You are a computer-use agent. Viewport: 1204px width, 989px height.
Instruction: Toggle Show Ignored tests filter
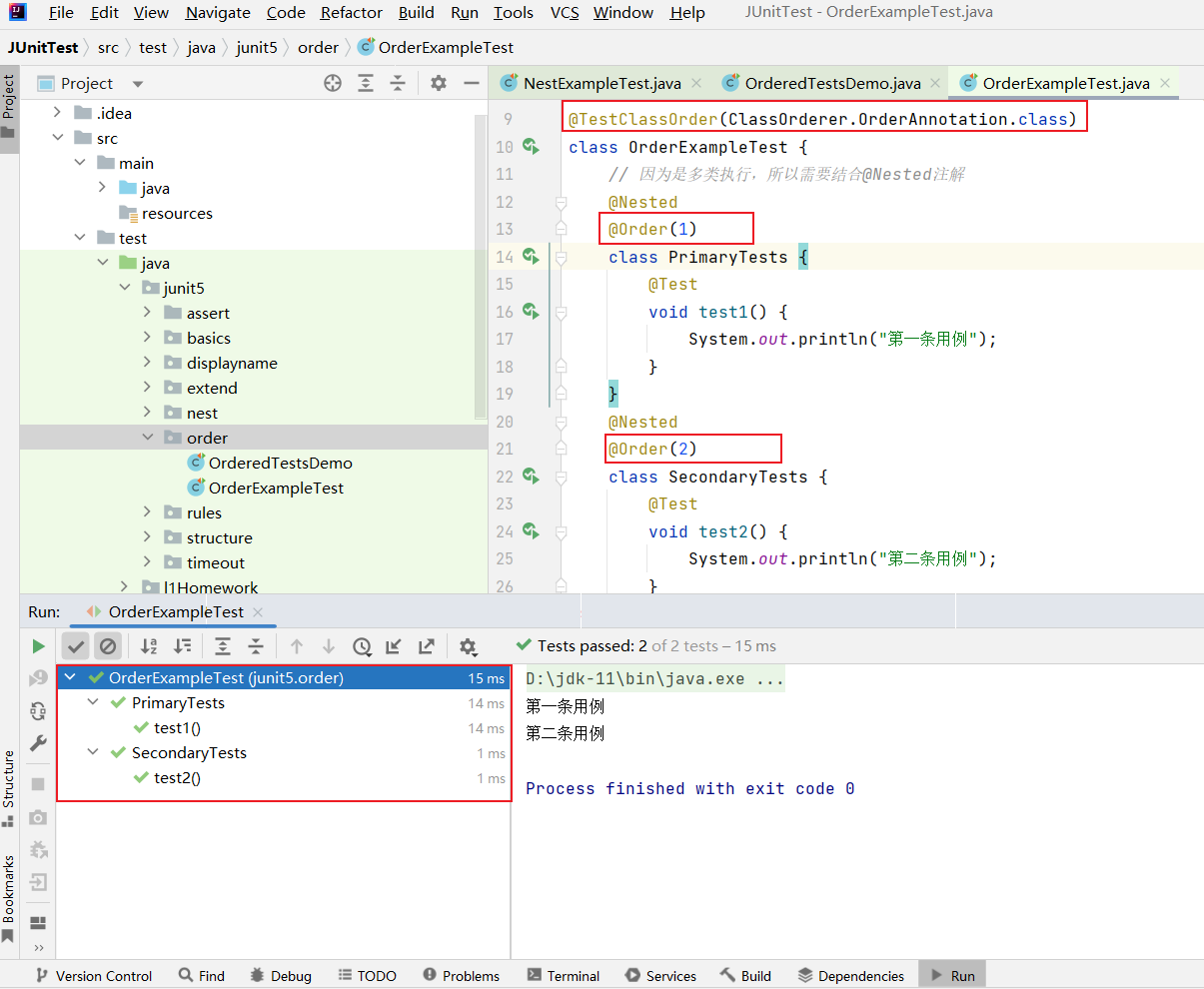pos(108,646)
